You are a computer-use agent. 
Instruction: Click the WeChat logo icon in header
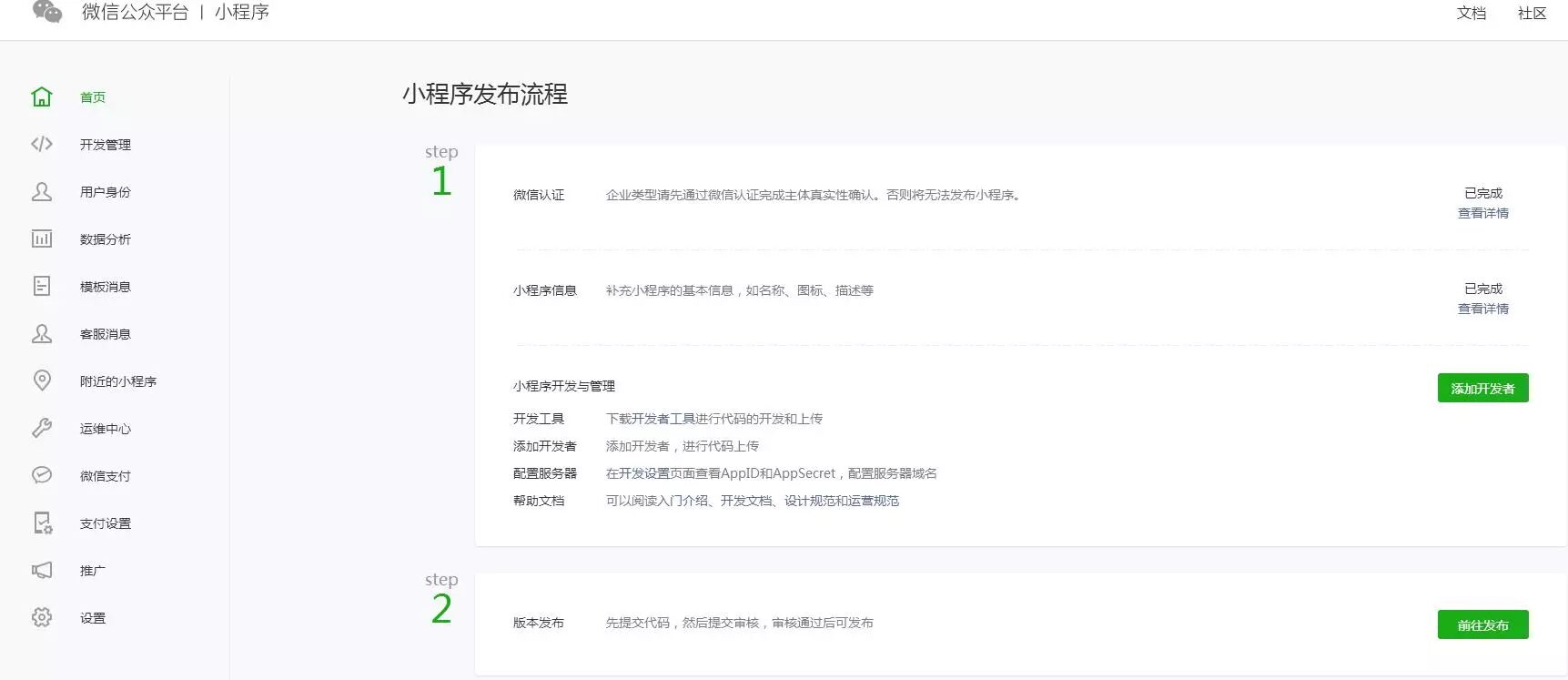pyautogui.click(x=46, y=12)
